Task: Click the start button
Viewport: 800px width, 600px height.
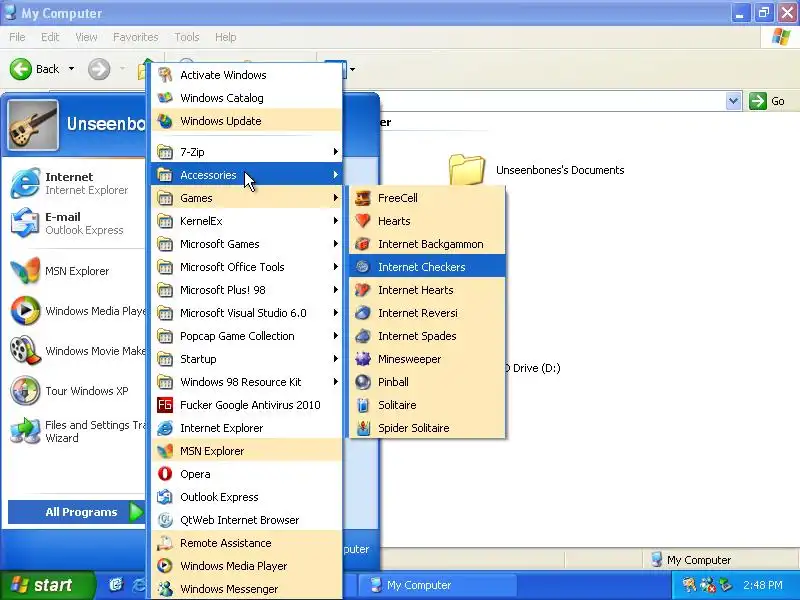Action: tap(47, 585)
